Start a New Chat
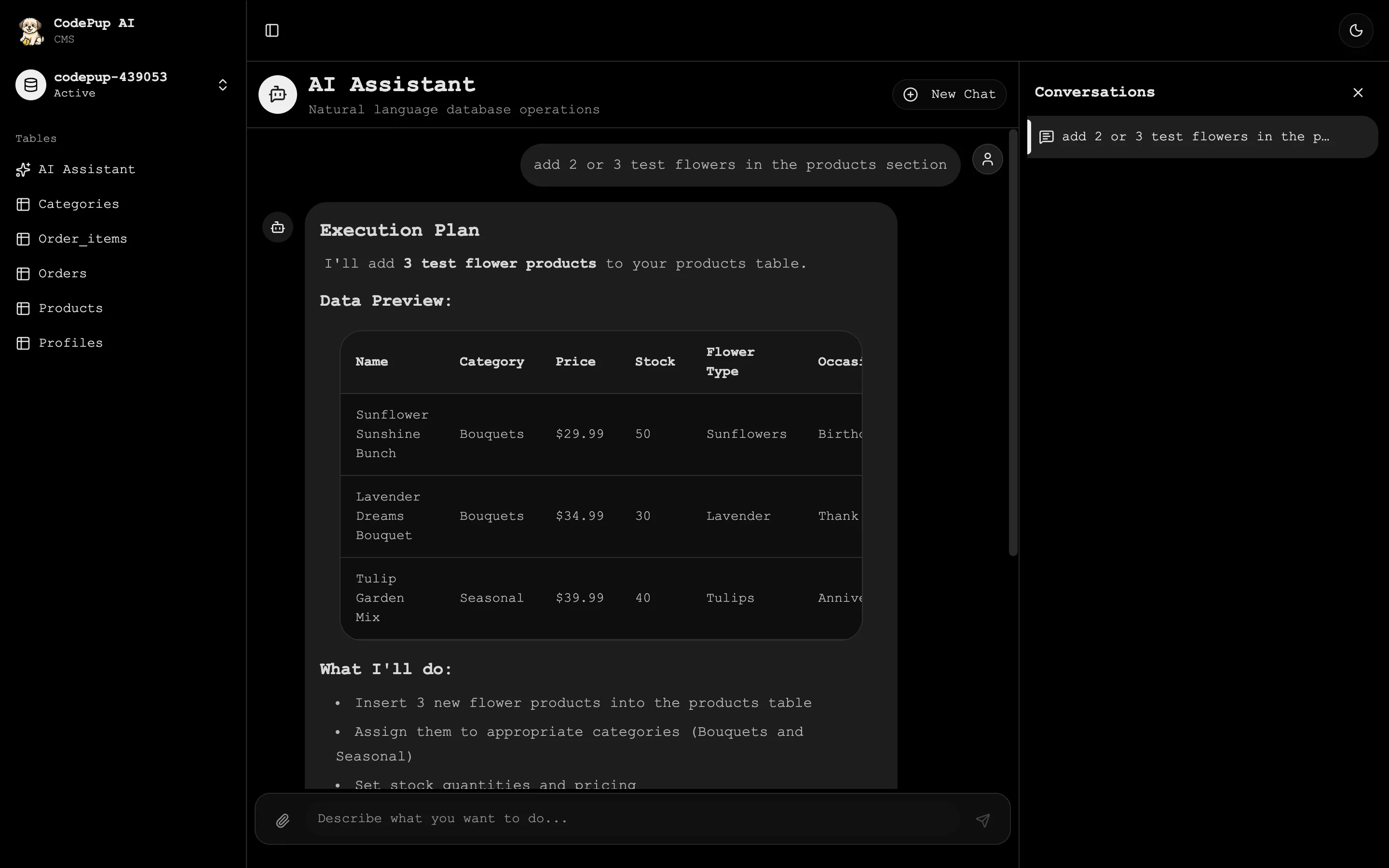 point(948,94)
